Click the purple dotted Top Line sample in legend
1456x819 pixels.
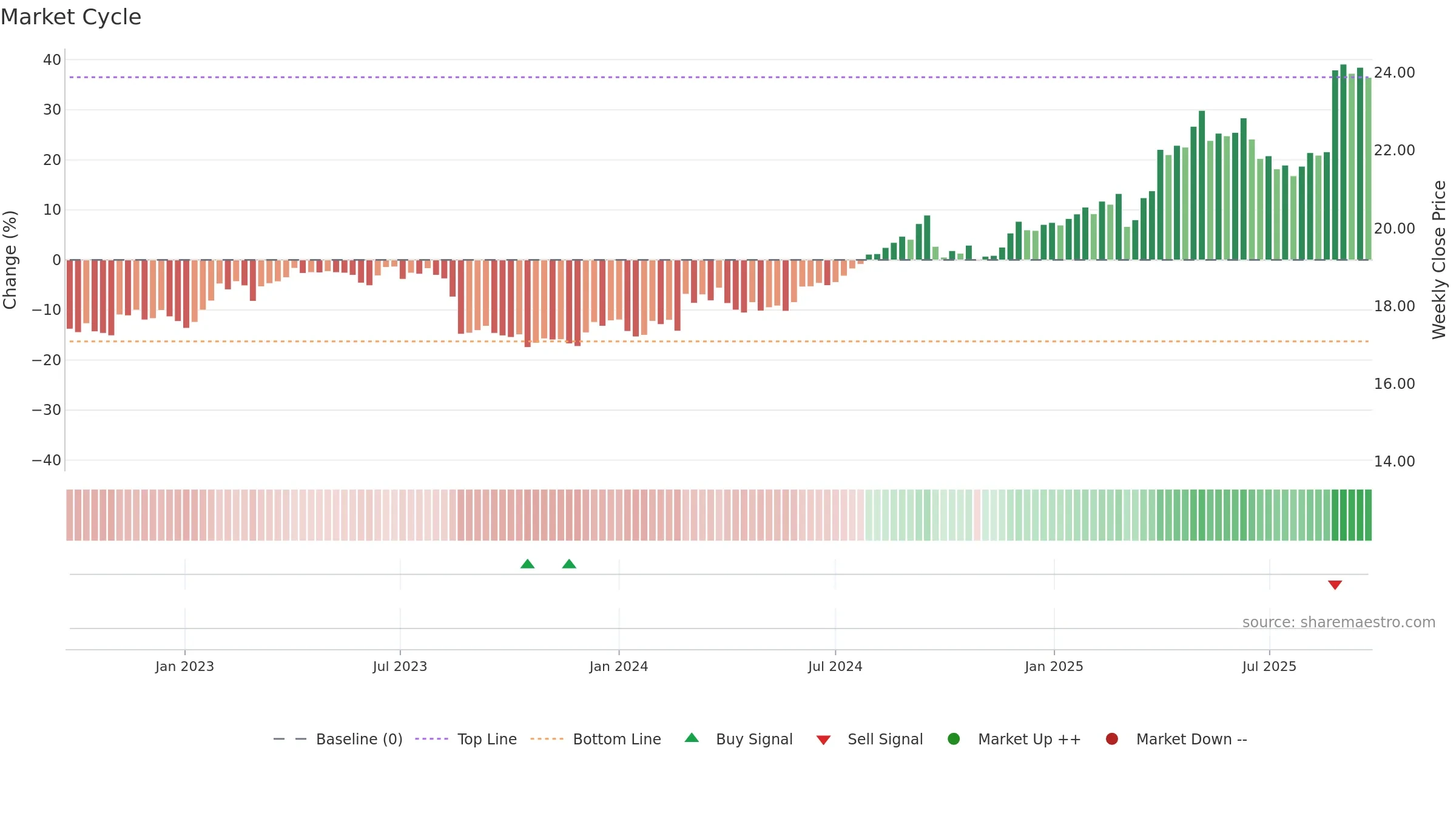(431, 739)
